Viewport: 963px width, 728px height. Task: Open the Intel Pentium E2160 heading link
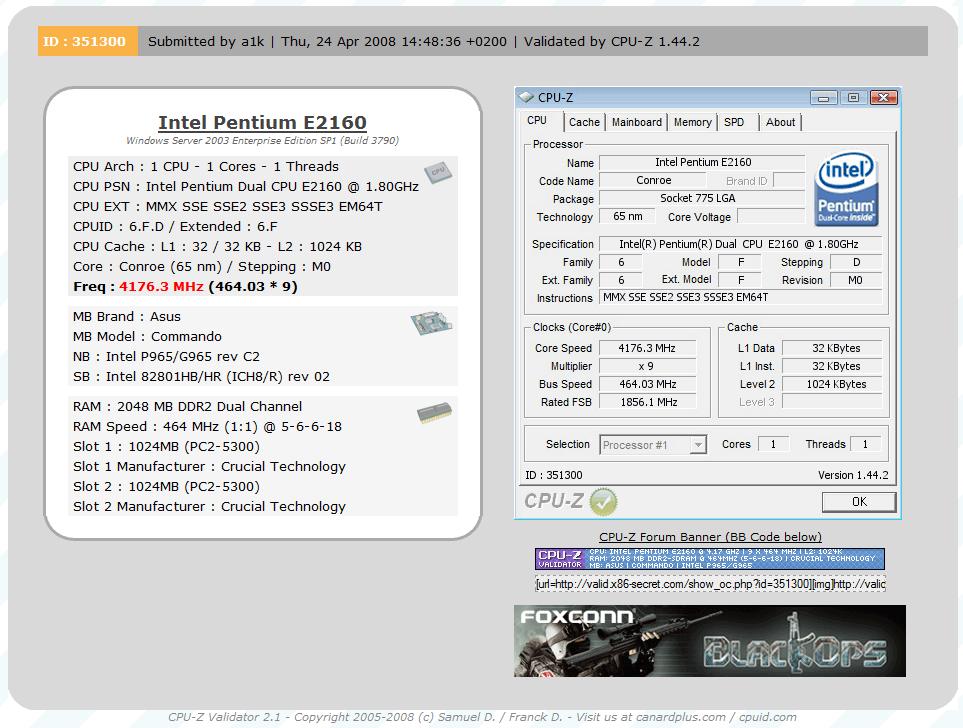click(x=262, y=122)
